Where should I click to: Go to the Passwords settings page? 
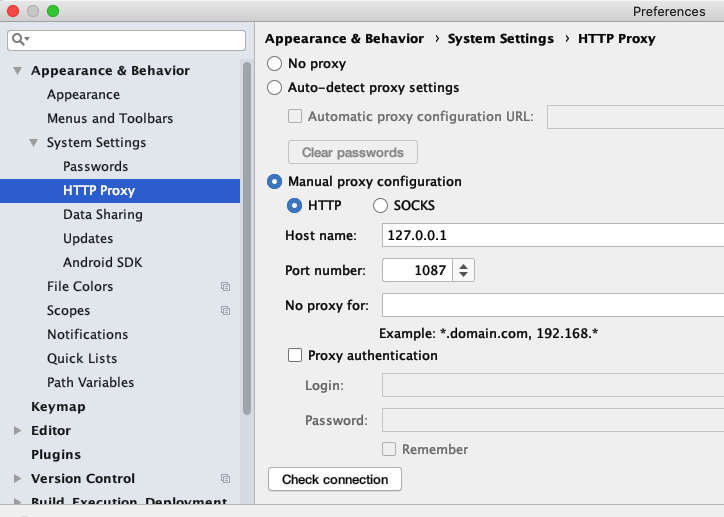(96, 167)
